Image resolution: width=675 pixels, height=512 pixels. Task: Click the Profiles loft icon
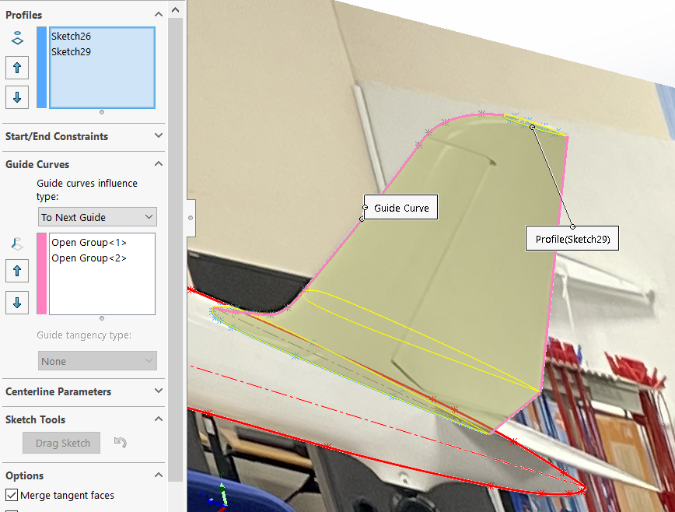click(x=17, y=39)
